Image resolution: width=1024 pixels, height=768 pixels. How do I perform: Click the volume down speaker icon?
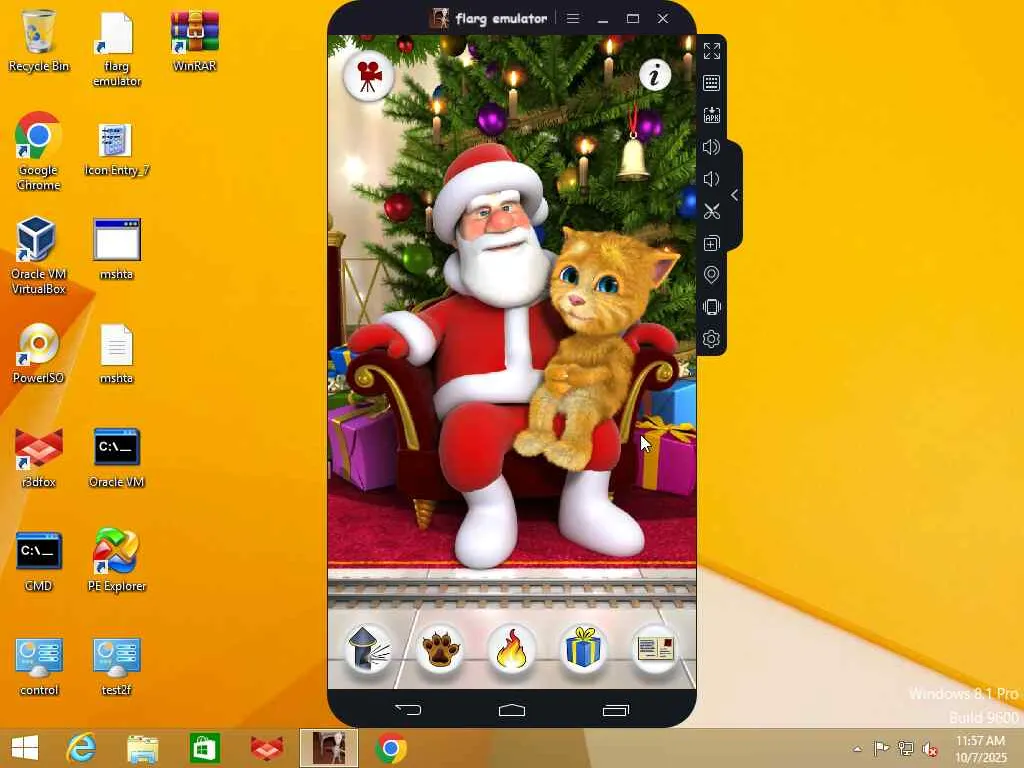pyautogui.click(x=712, y=179)
